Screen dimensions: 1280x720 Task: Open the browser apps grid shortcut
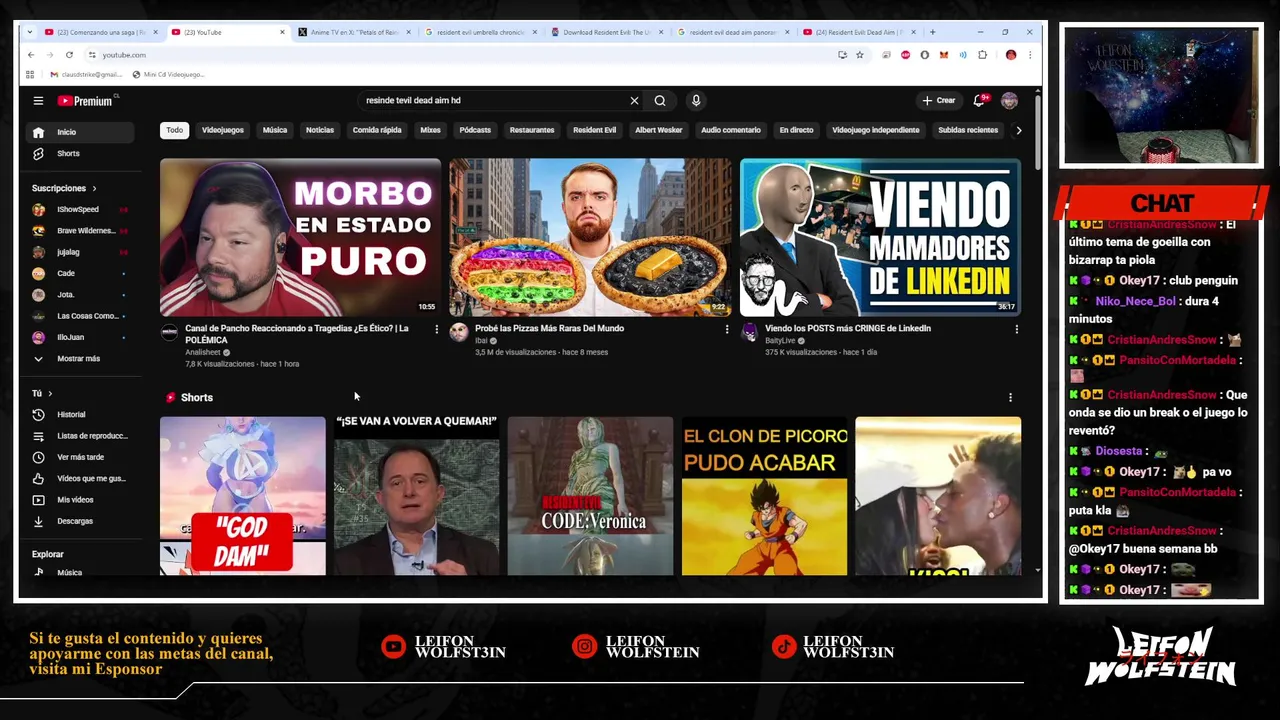[x=30, y=74]
